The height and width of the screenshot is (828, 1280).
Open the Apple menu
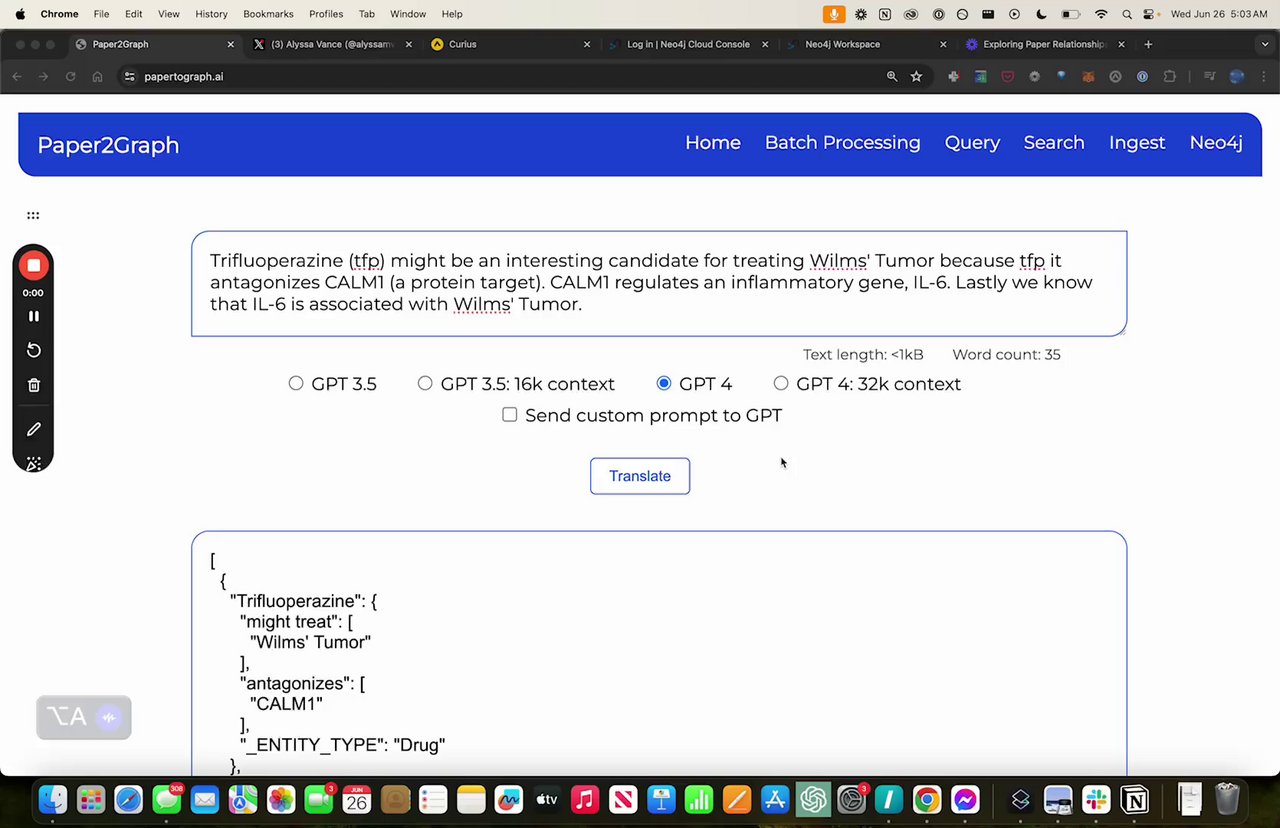19,14
